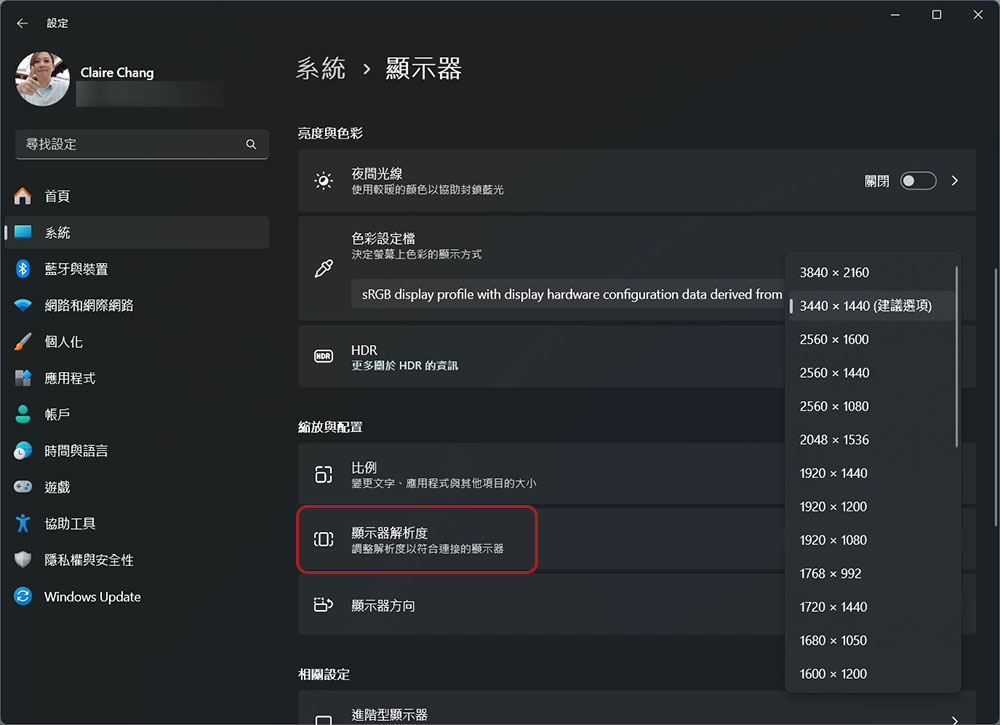Choose 1768 × 992 resolution option
The height and width of the screenshot is (725, 1000).
tap(871, 574)
